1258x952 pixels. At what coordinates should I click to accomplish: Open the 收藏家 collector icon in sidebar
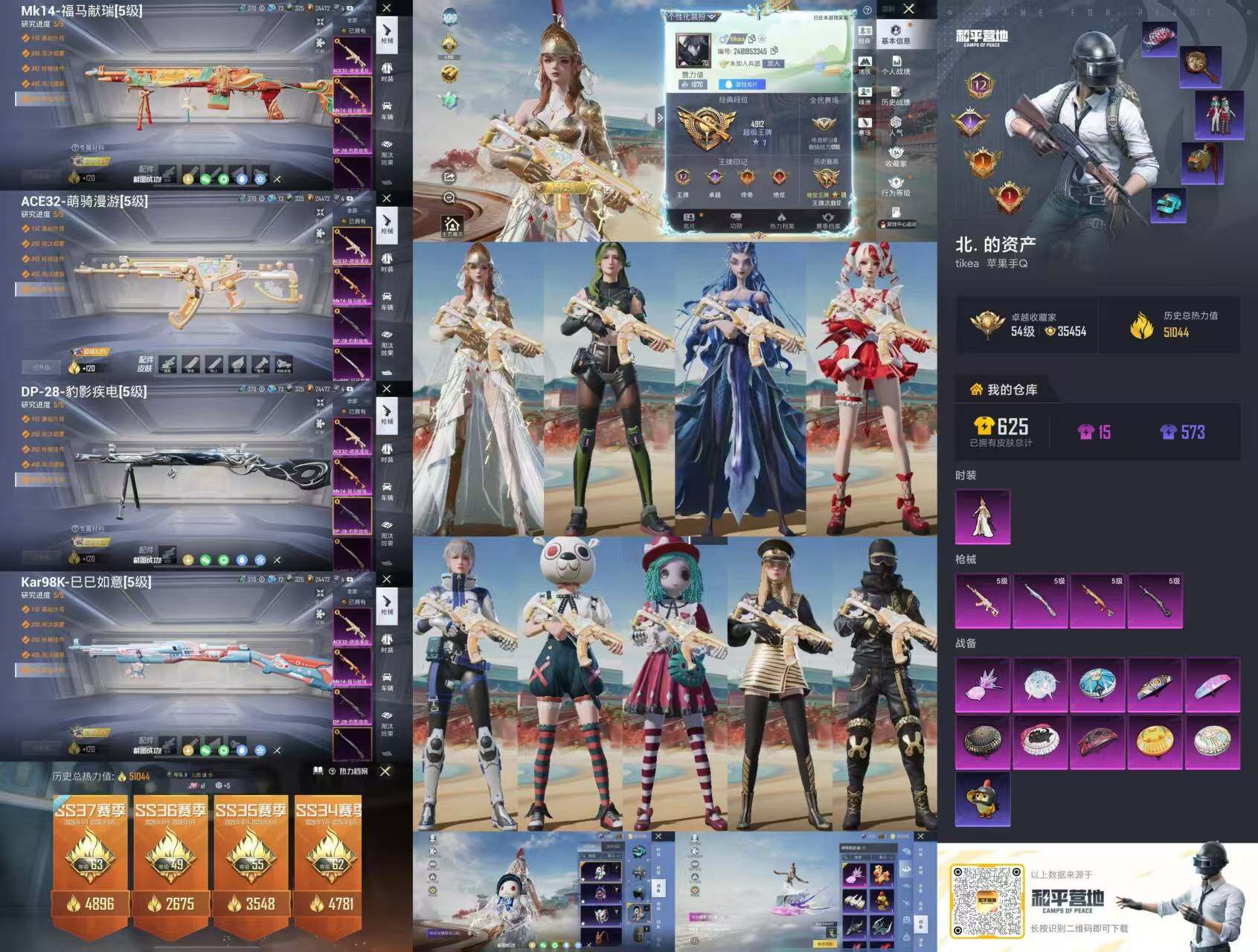[896, 157]
